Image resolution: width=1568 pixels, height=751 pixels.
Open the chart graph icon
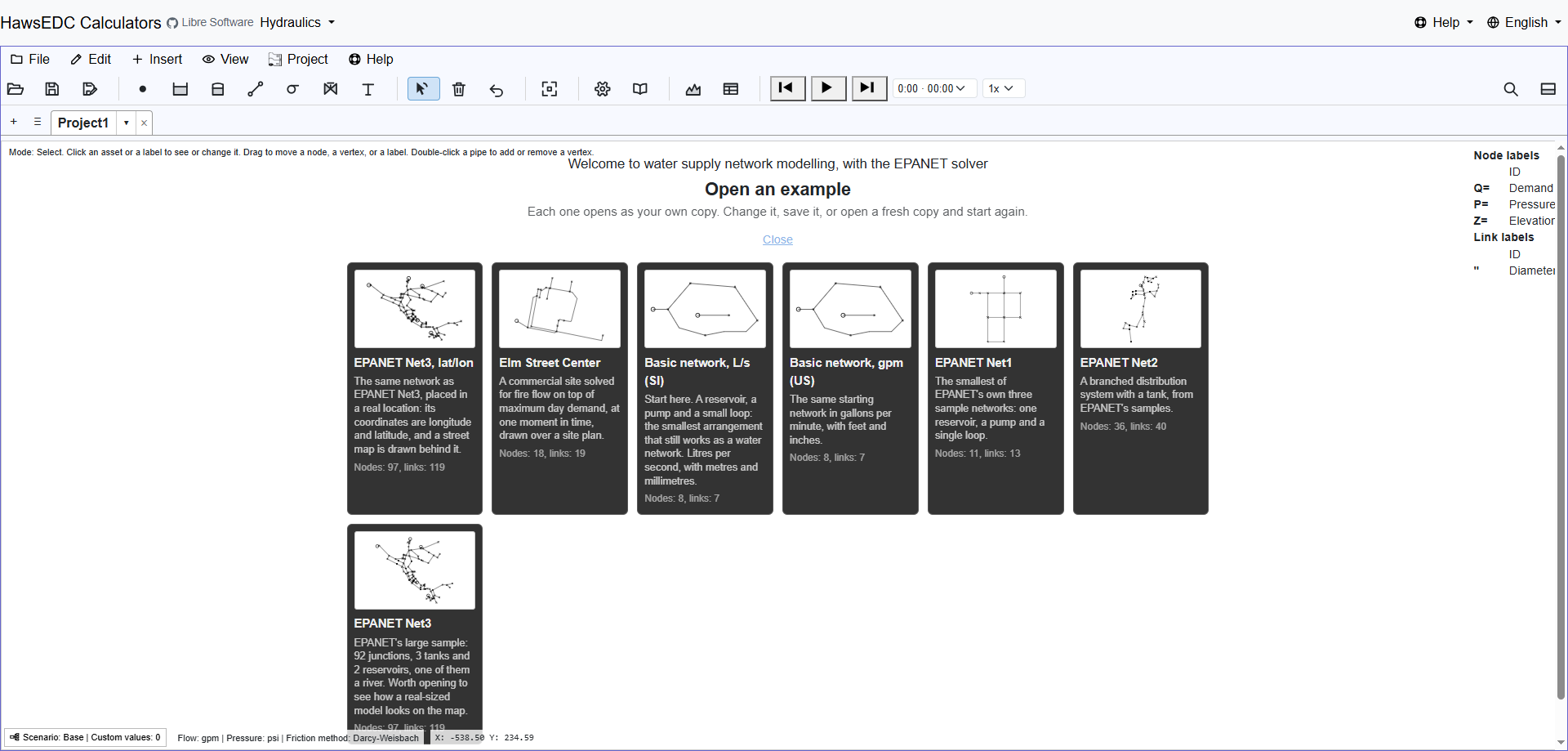[693, 89]
